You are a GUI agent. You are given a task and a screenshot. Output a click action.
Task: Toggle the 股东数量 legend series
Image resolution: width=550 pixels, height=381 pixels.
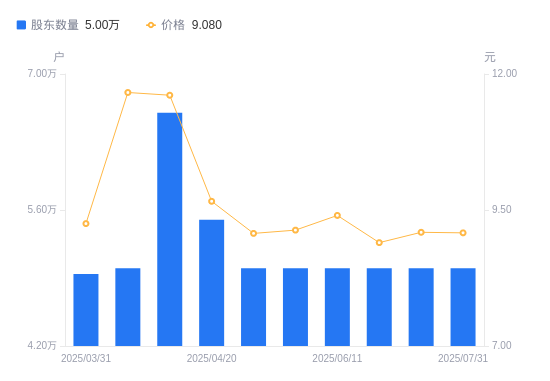(68, 25)
